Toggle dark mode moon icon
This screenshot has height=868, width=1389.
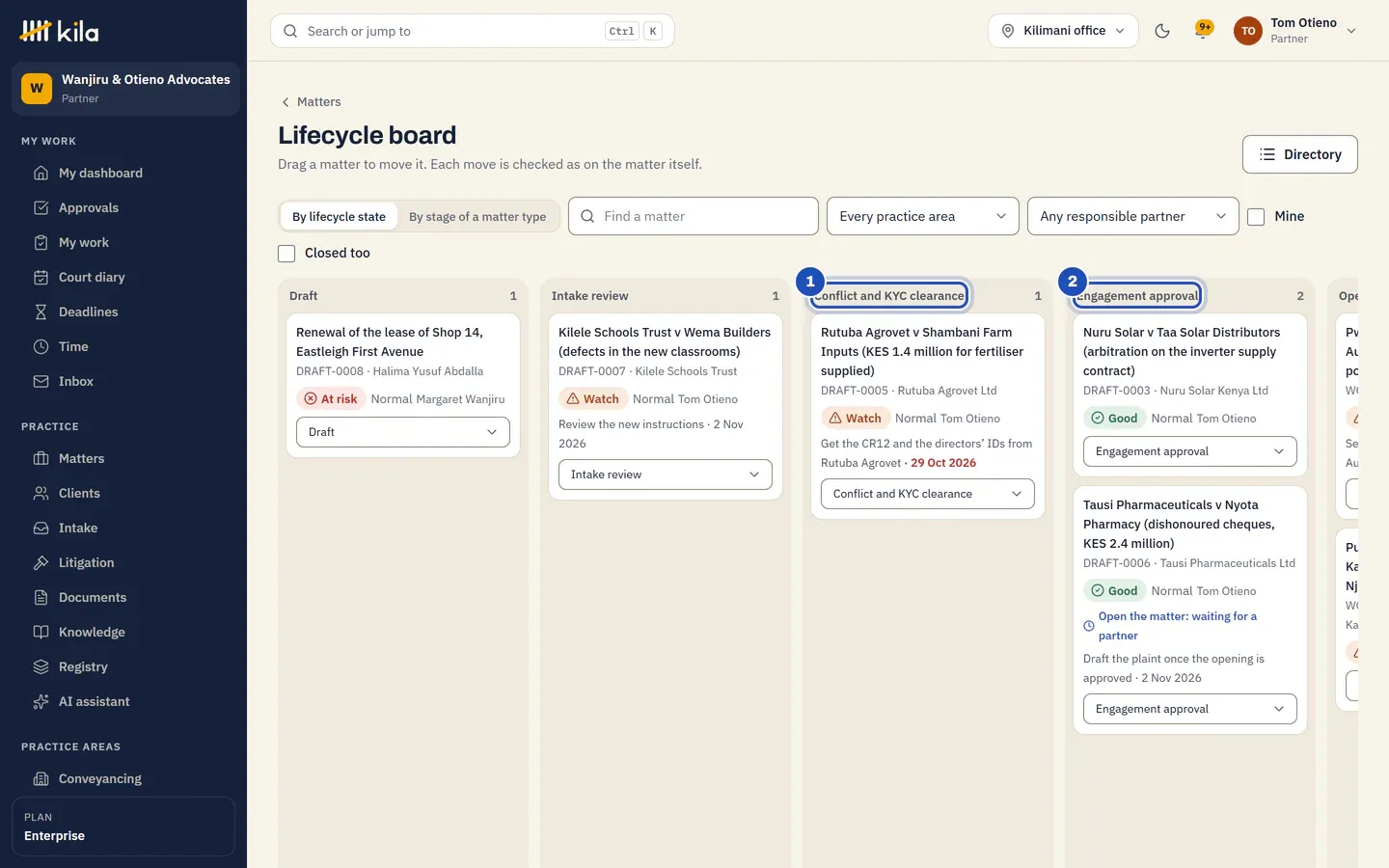(x=1162, y=31)
